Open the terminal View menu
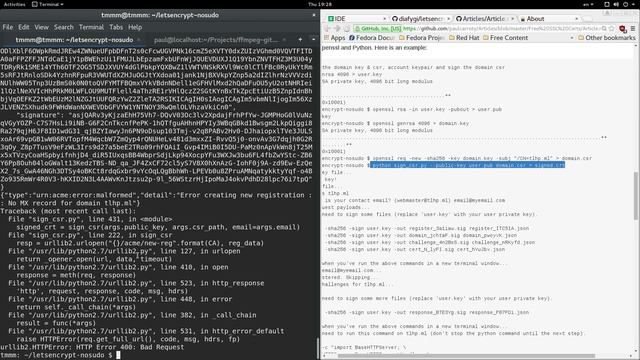The image size is (640, 360). point(41,27)
